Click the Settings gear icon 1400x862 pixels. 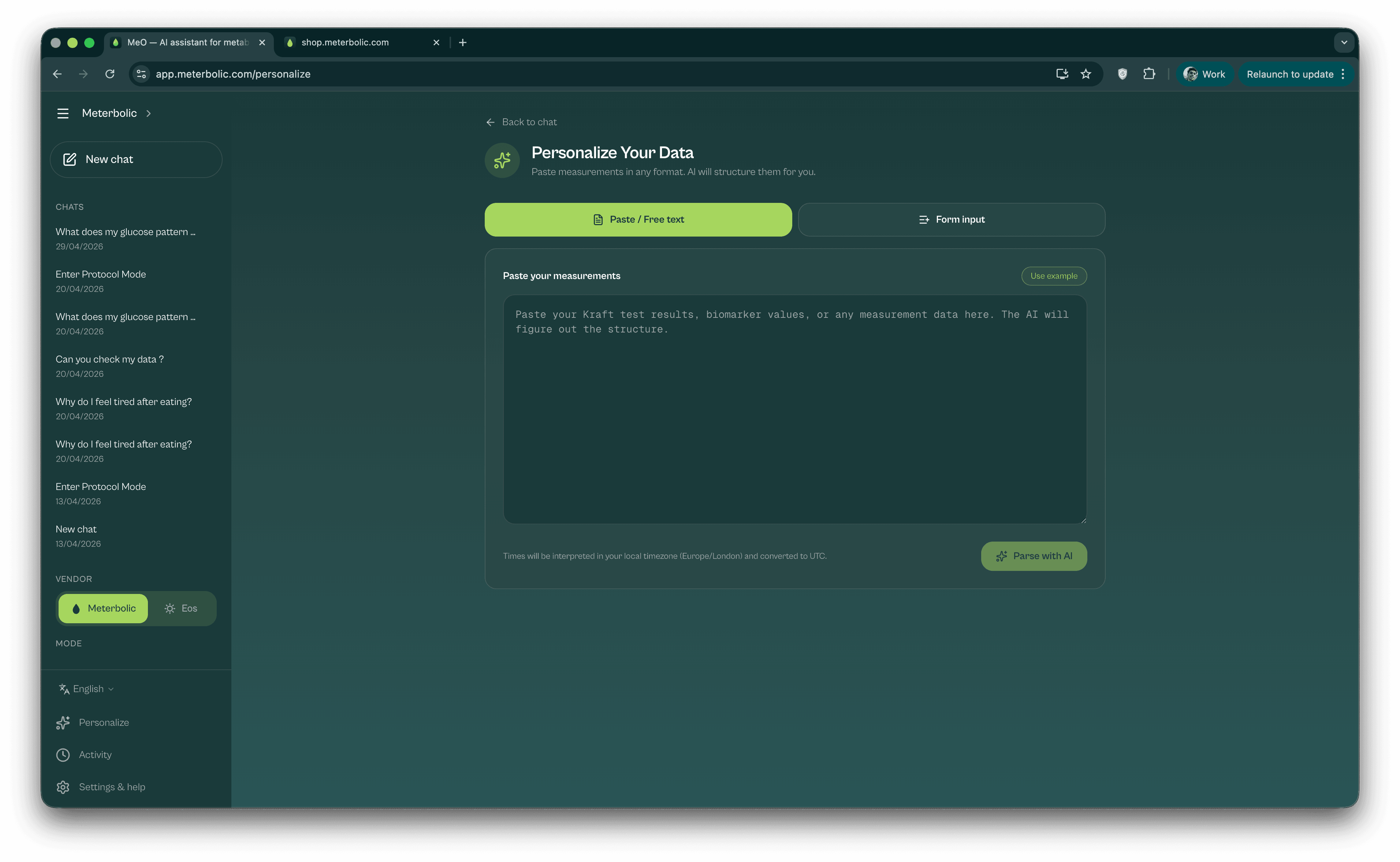click(x=63, y=787)
